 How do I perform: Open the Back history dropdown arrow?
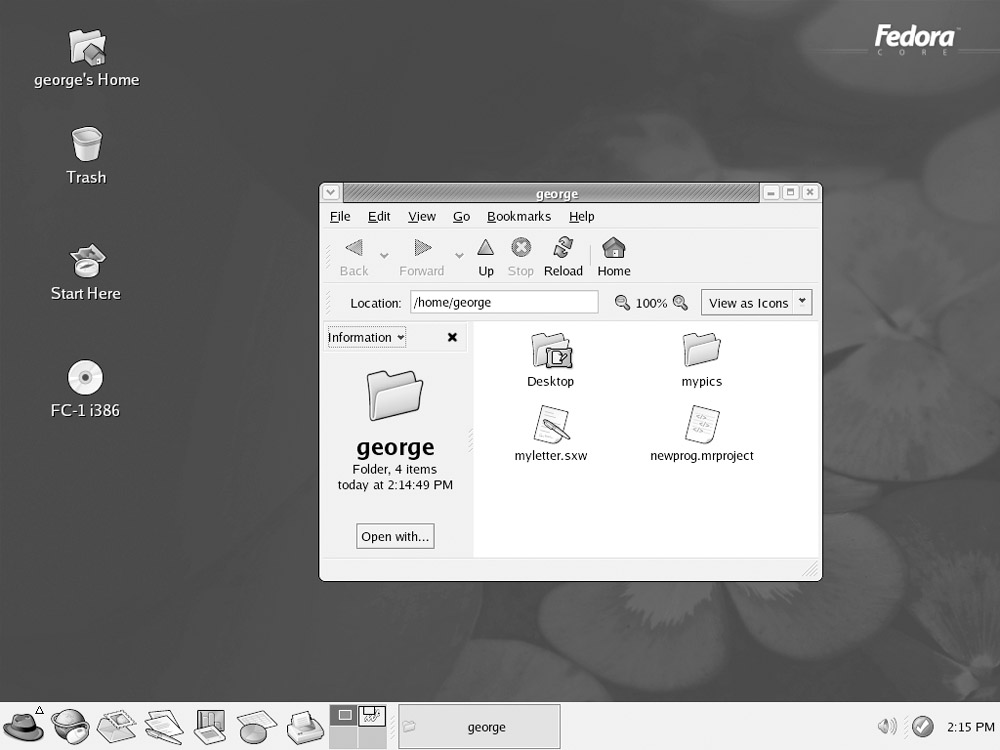(x=384, y=256)
